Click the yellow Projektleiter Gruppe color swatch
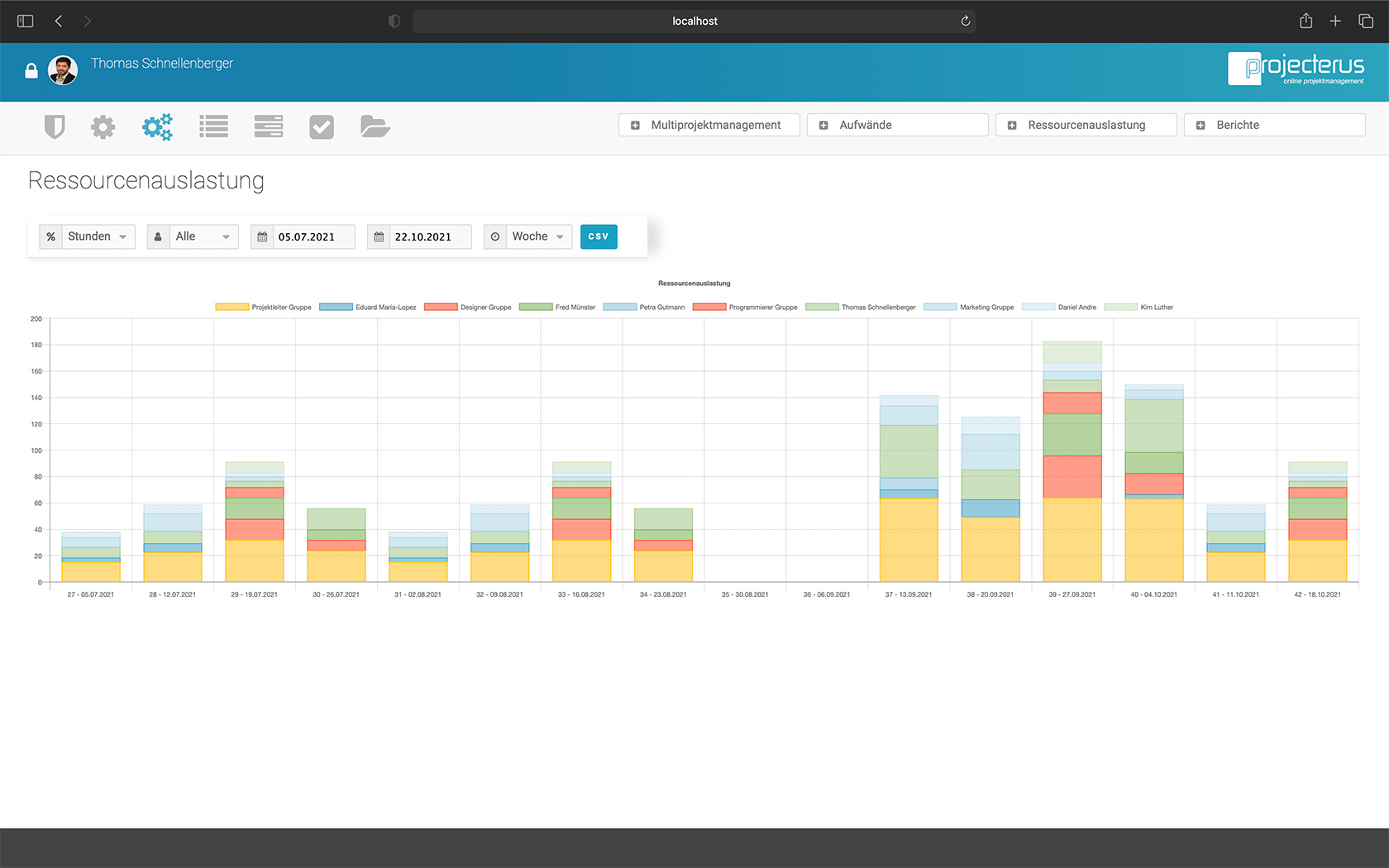1389x868 pixels. [231, 307]
